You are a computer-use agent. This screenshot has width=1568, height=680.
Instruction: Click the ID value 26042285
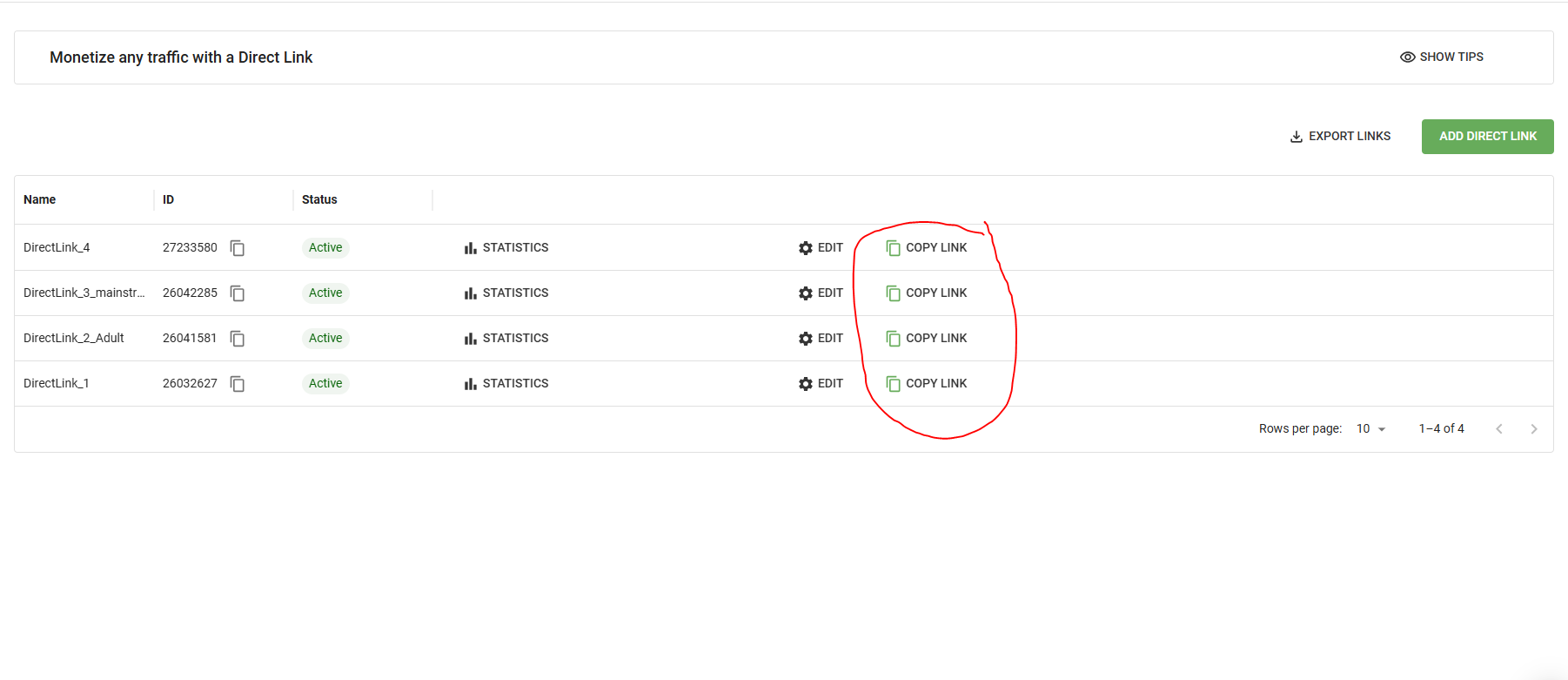coord(190,293)
